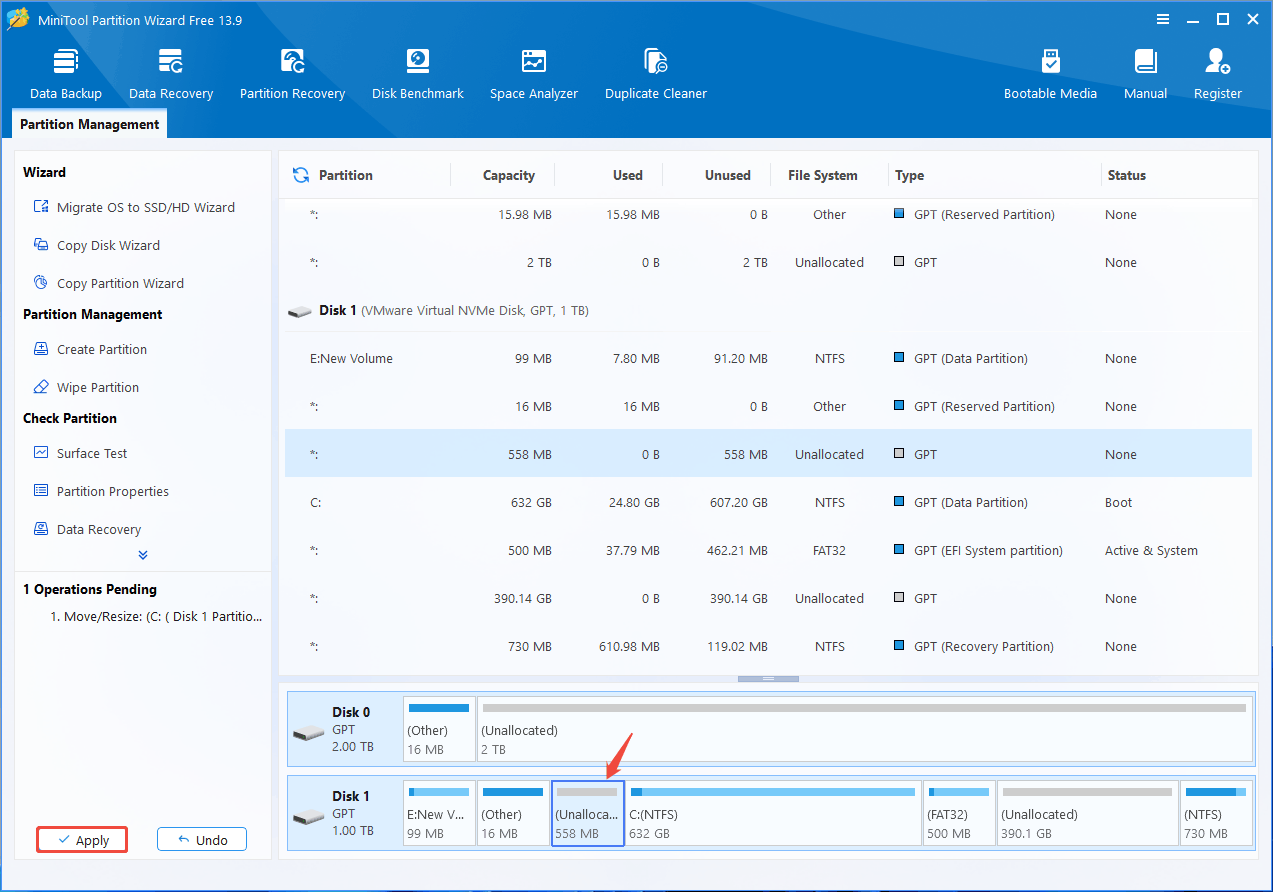Sort by the Used column header
Screen dimensions: 1273x892
pyautogui.click(x=627, y=175)
